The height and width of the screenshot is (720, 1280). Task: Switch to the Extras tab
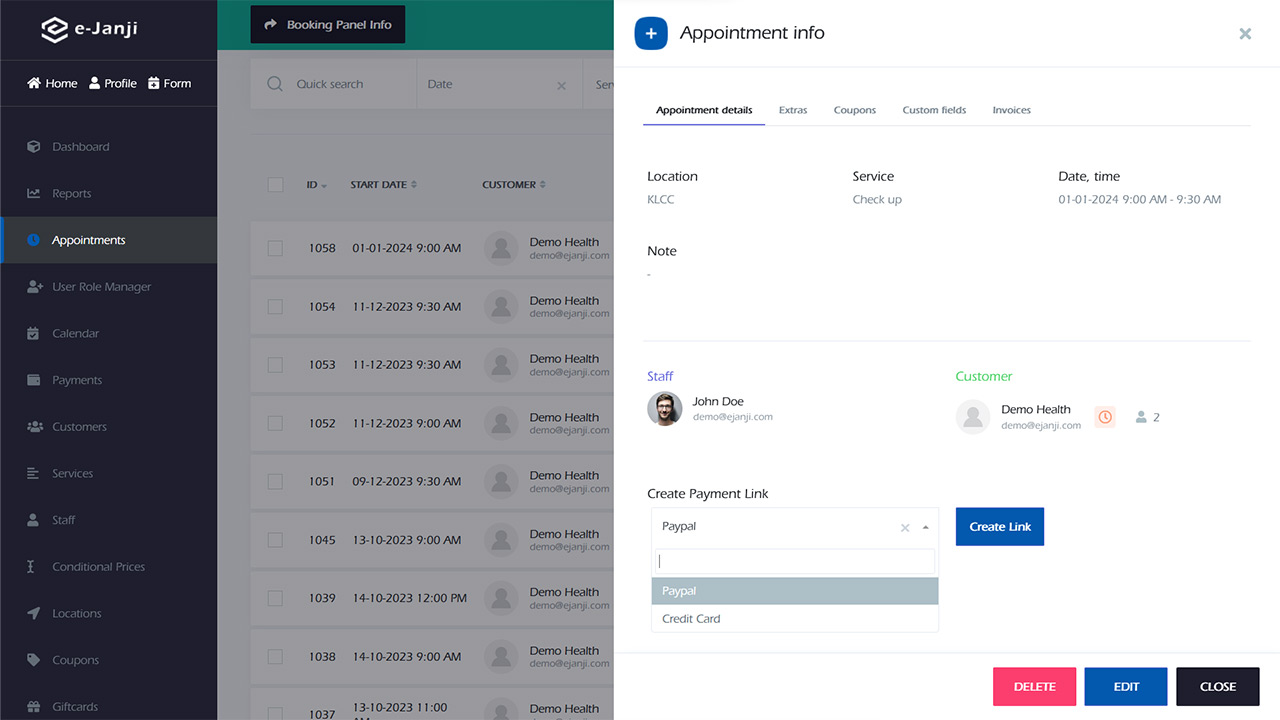tap(793, 110)
